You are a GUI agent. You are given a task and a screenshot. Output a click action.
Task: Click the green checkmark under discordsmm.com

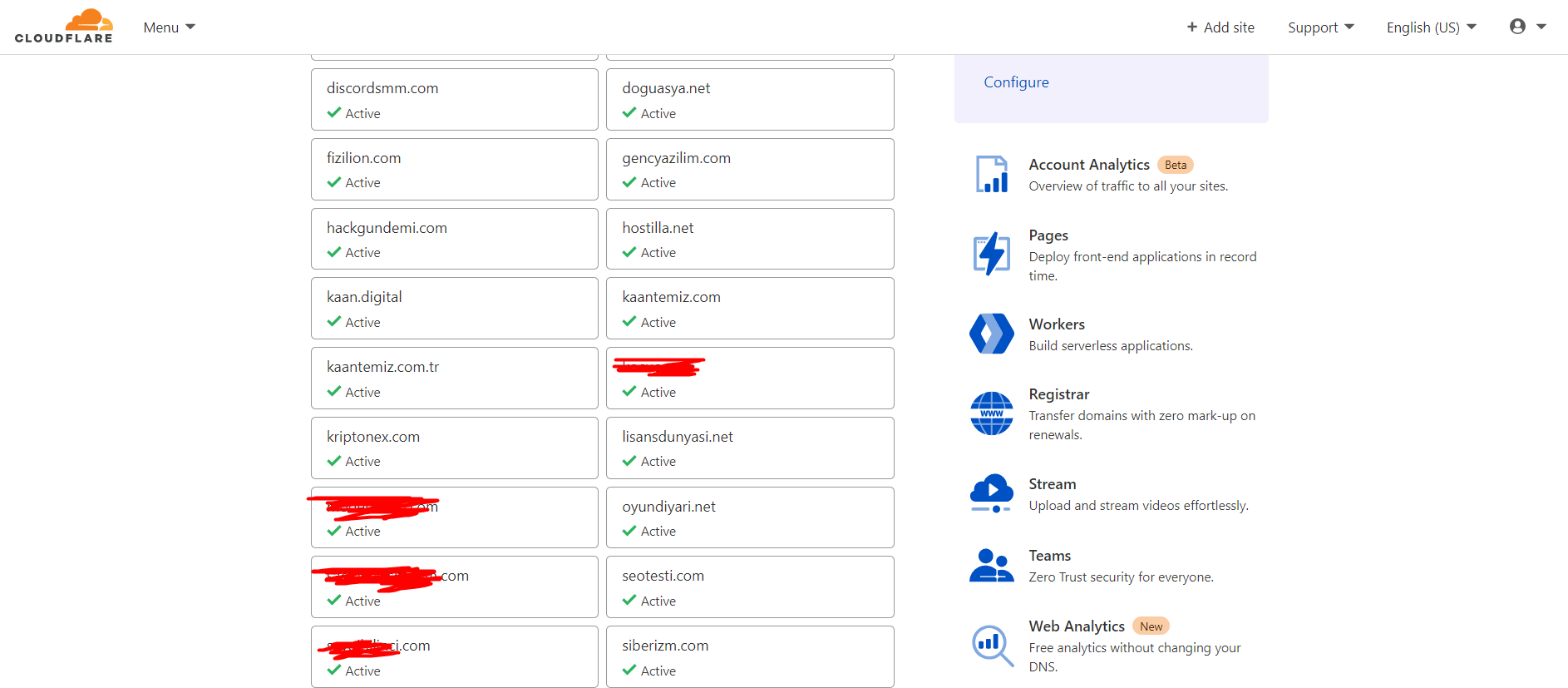334,112
